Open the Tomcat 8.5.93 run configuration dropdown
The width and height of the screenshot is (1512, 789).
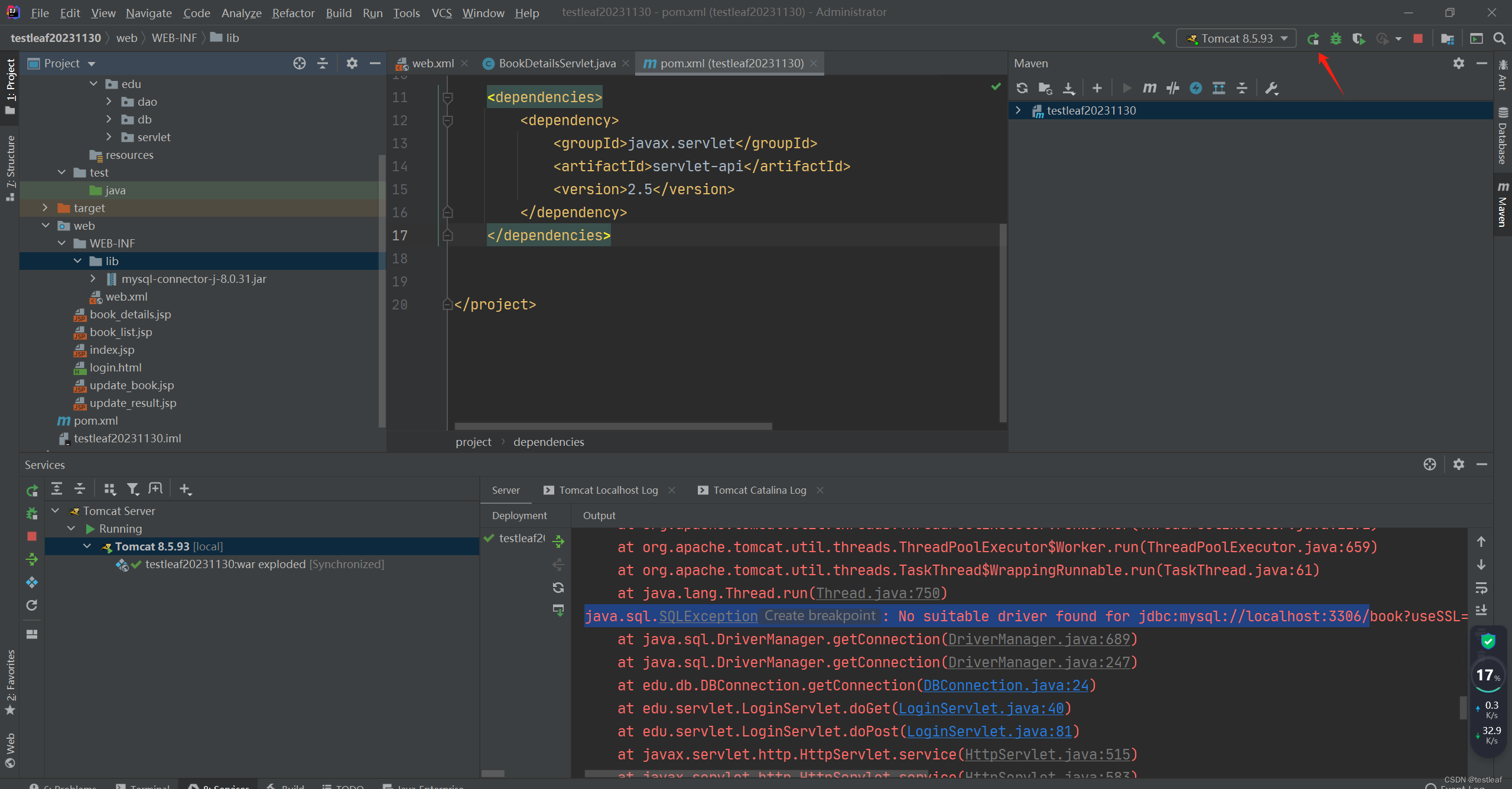pyautogui.click(x=1237, y=38)
